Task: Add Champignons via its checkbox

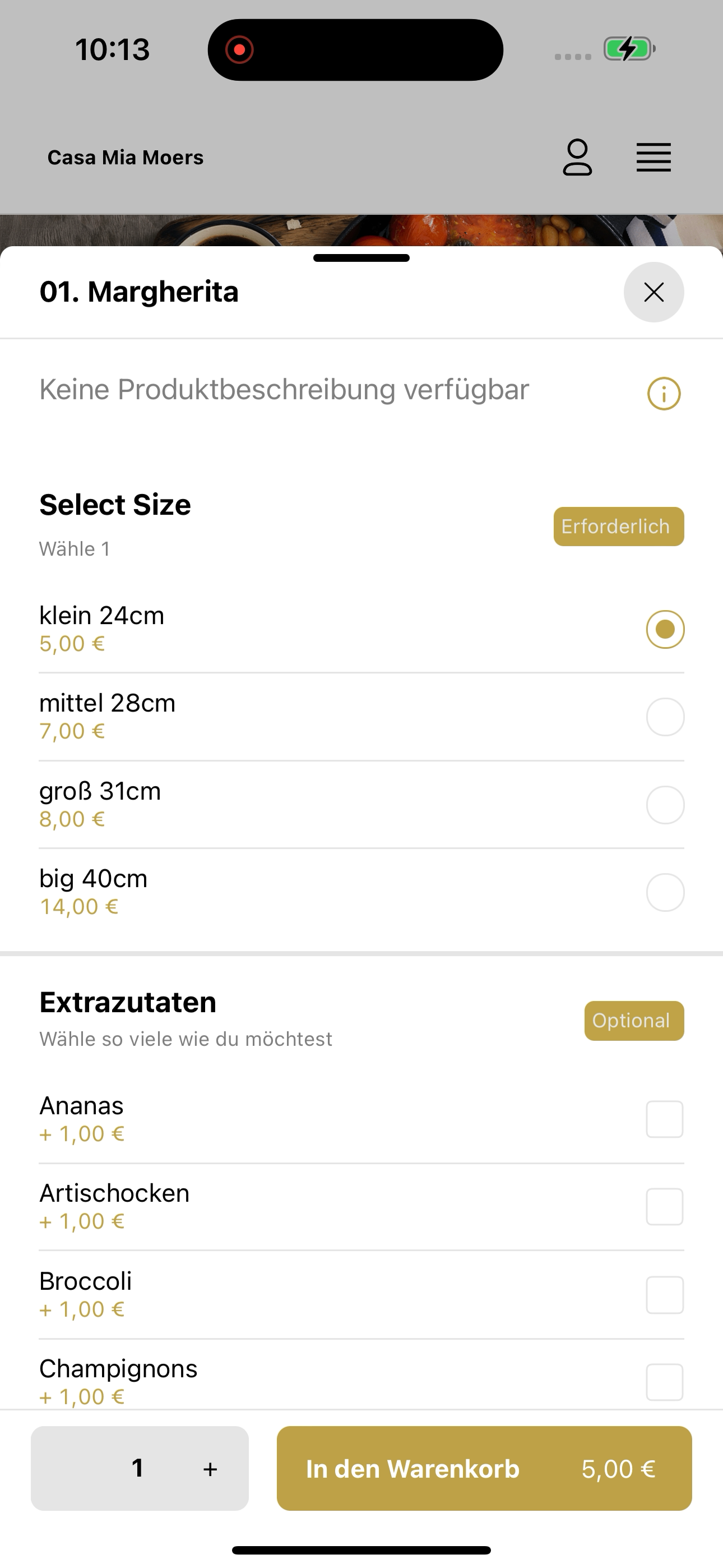Action: pyautogui.click(x=665, y=1382)
